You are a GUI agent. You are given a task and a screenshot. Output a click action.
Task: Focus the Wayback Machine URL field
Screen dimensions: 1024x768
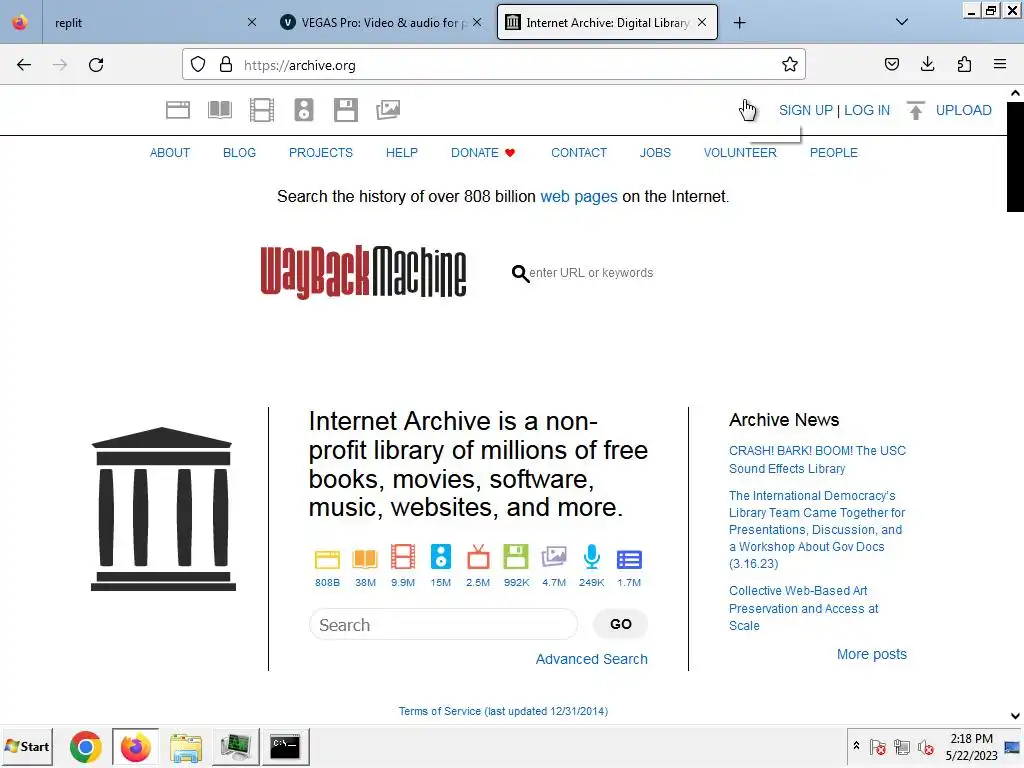click(x=590, y=273)
